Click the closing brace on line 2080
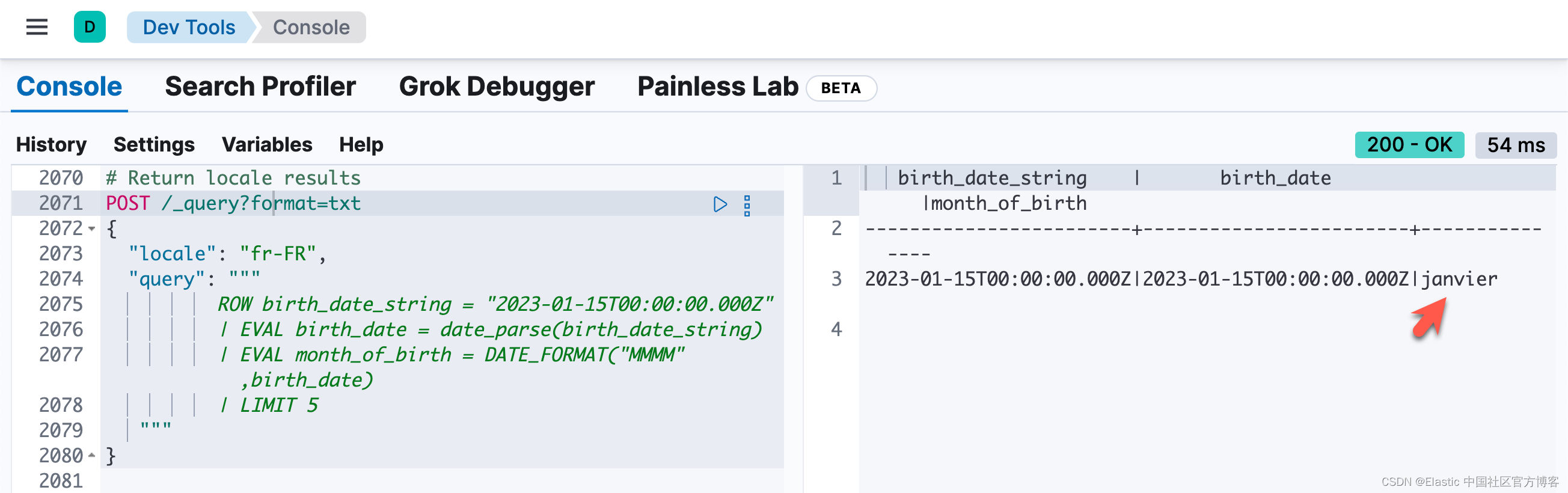Viewport: 1568px width, 493px height. click(111, 456)
